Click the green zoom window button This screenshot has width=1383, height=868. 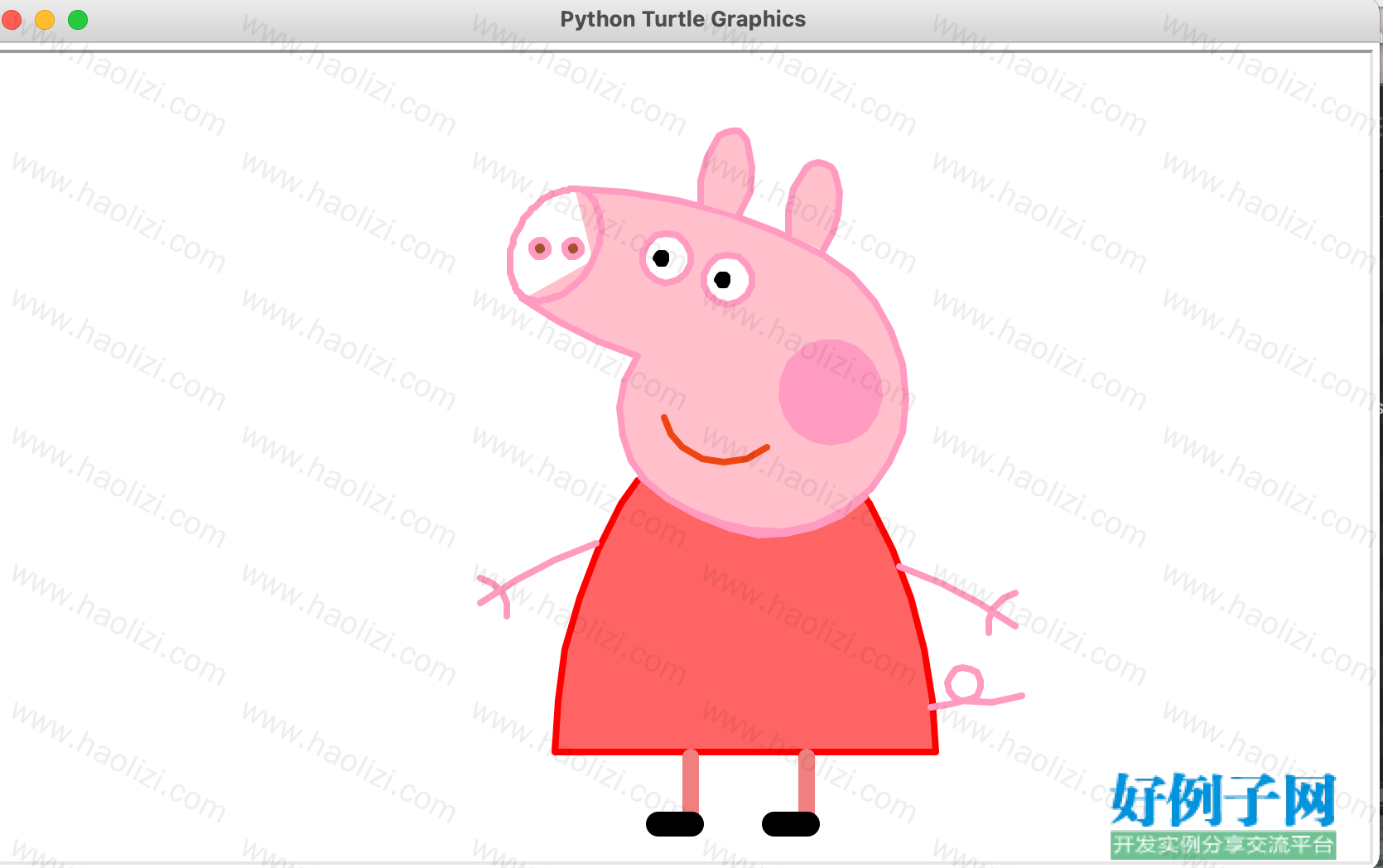click(x=78, y=19)
